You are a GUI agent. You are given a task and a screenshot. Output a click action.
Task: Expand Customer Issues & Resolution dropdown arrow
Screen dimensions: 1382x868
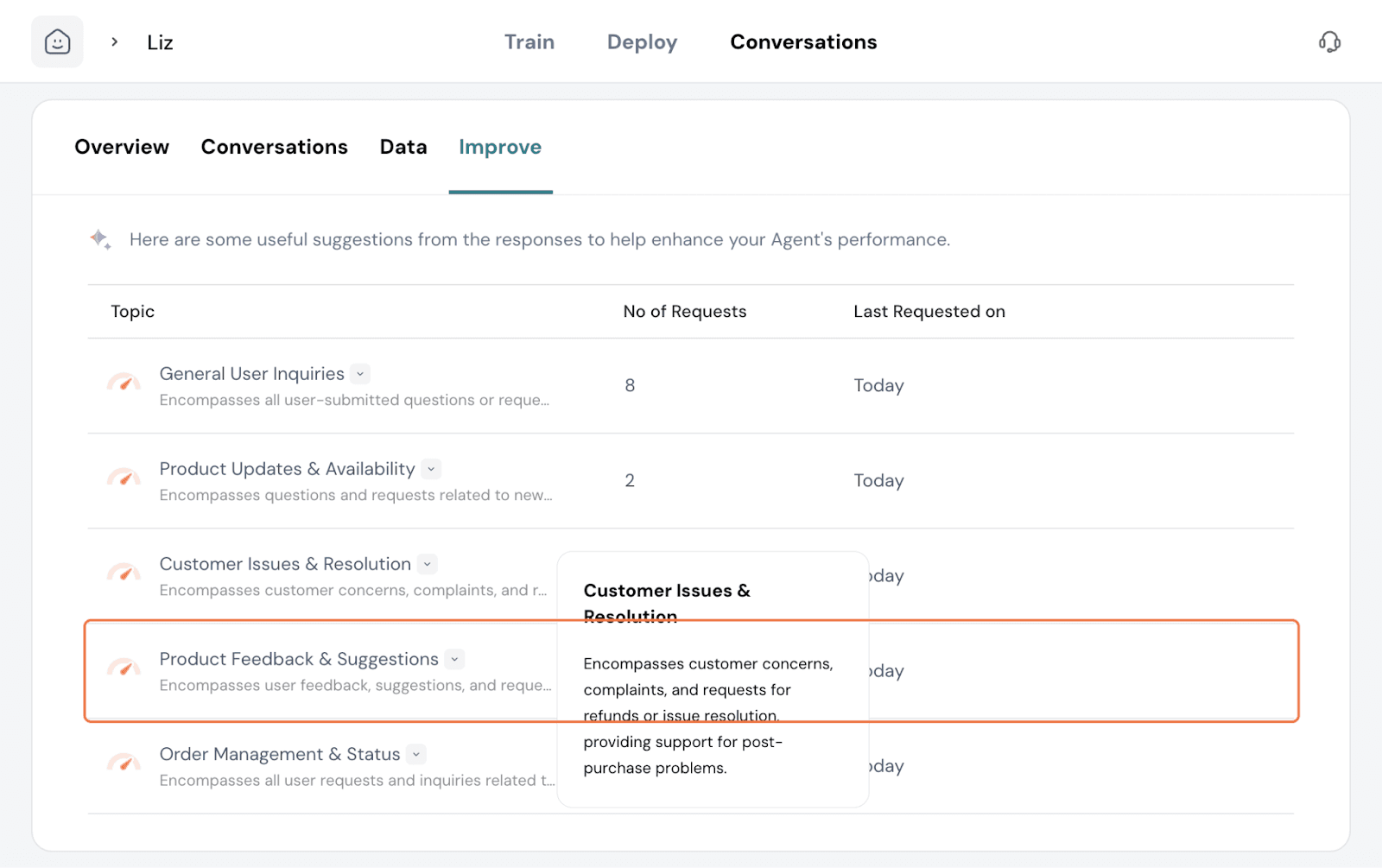tap(428, 564)
